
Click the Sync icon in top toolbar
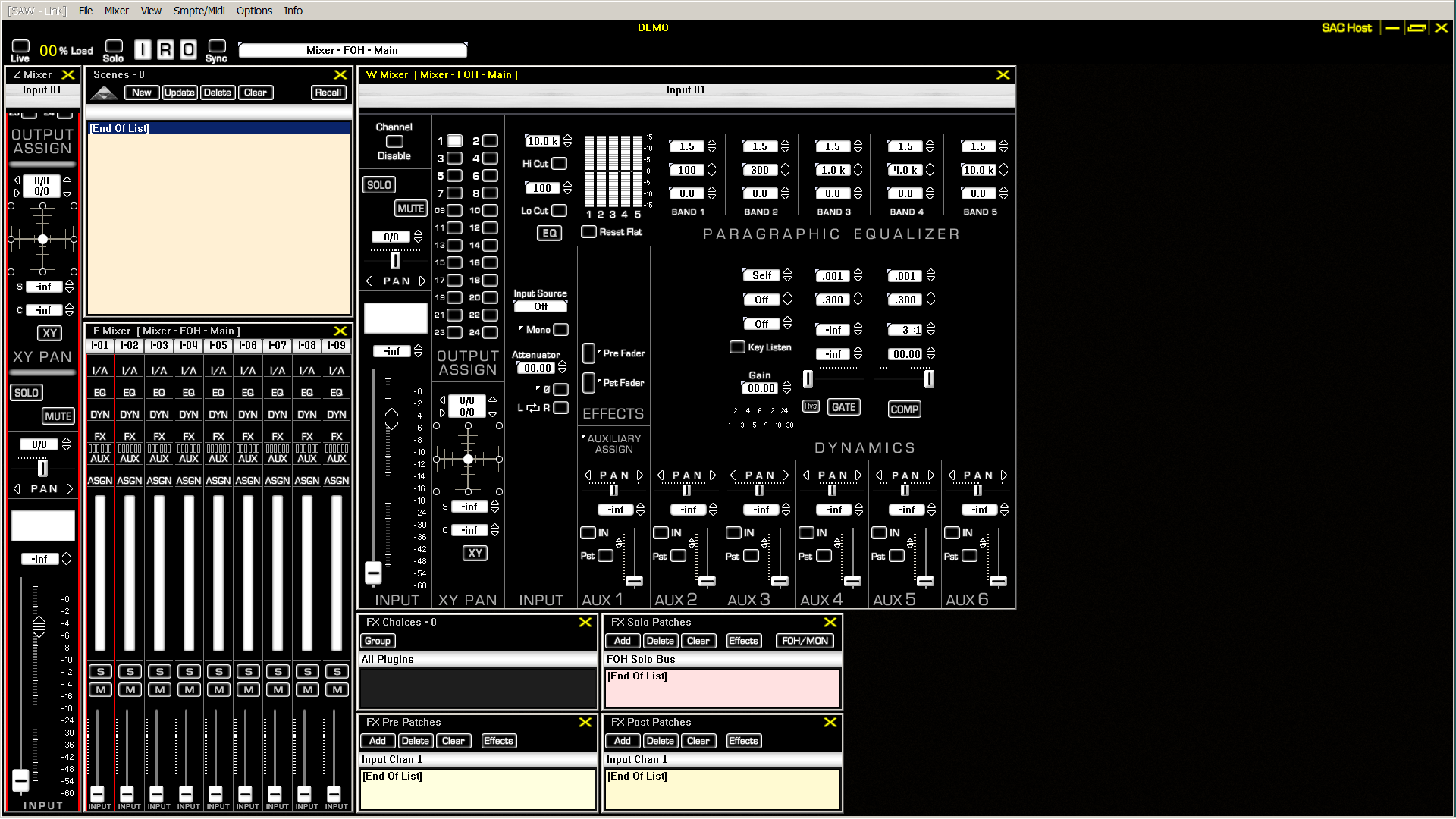217,47
